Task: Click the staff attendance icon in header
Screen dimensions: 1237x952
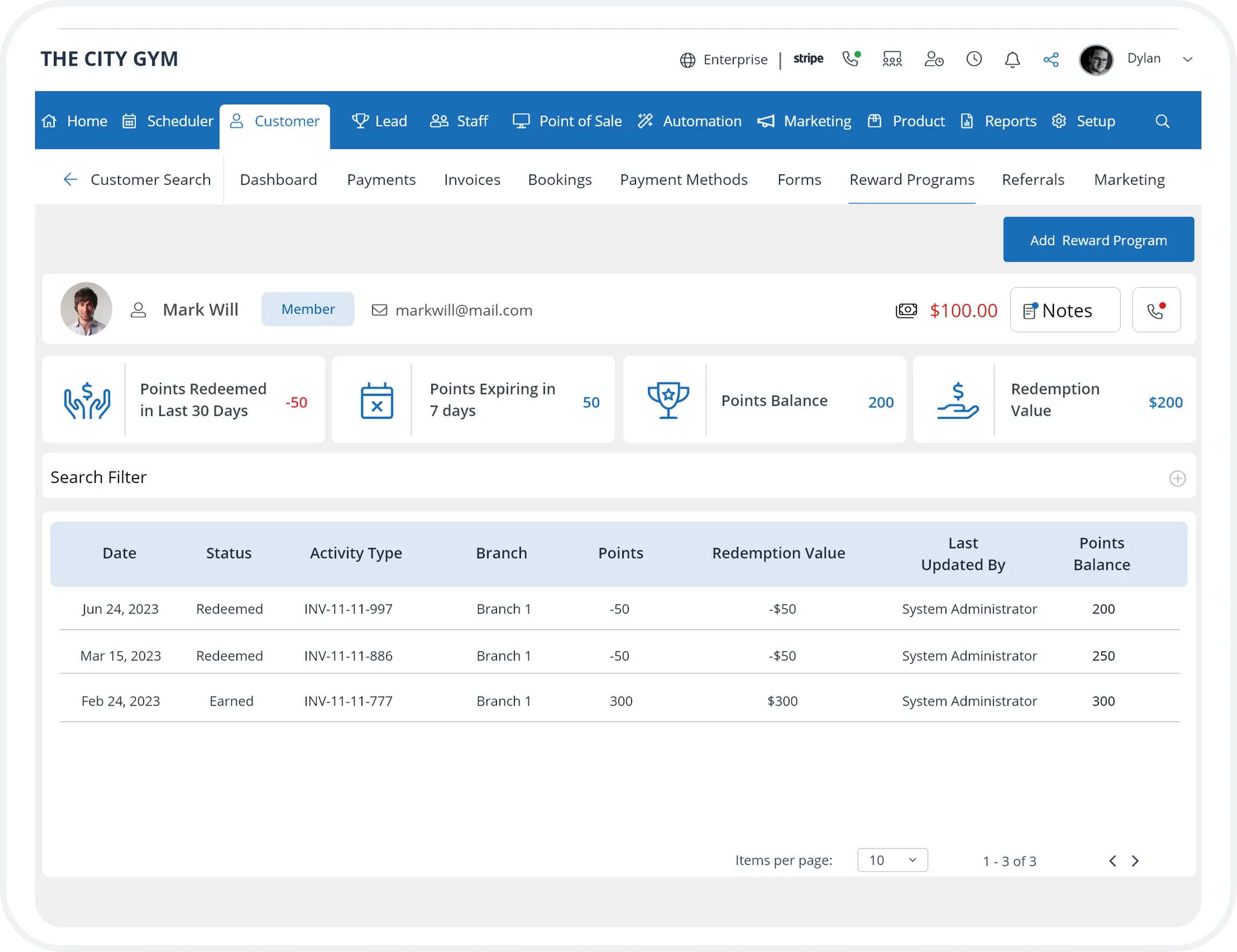Action: point(892,59)
